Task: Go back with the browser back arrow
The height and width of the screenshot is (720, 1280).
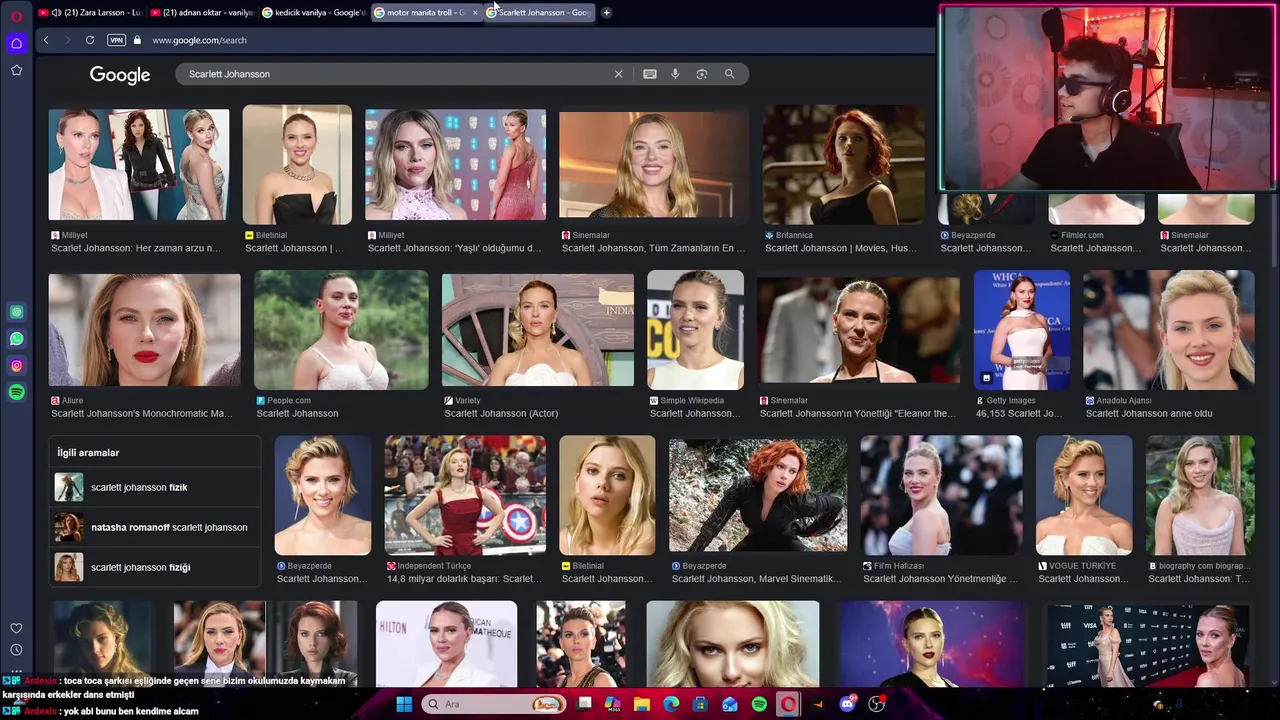Action: point(46,40)
